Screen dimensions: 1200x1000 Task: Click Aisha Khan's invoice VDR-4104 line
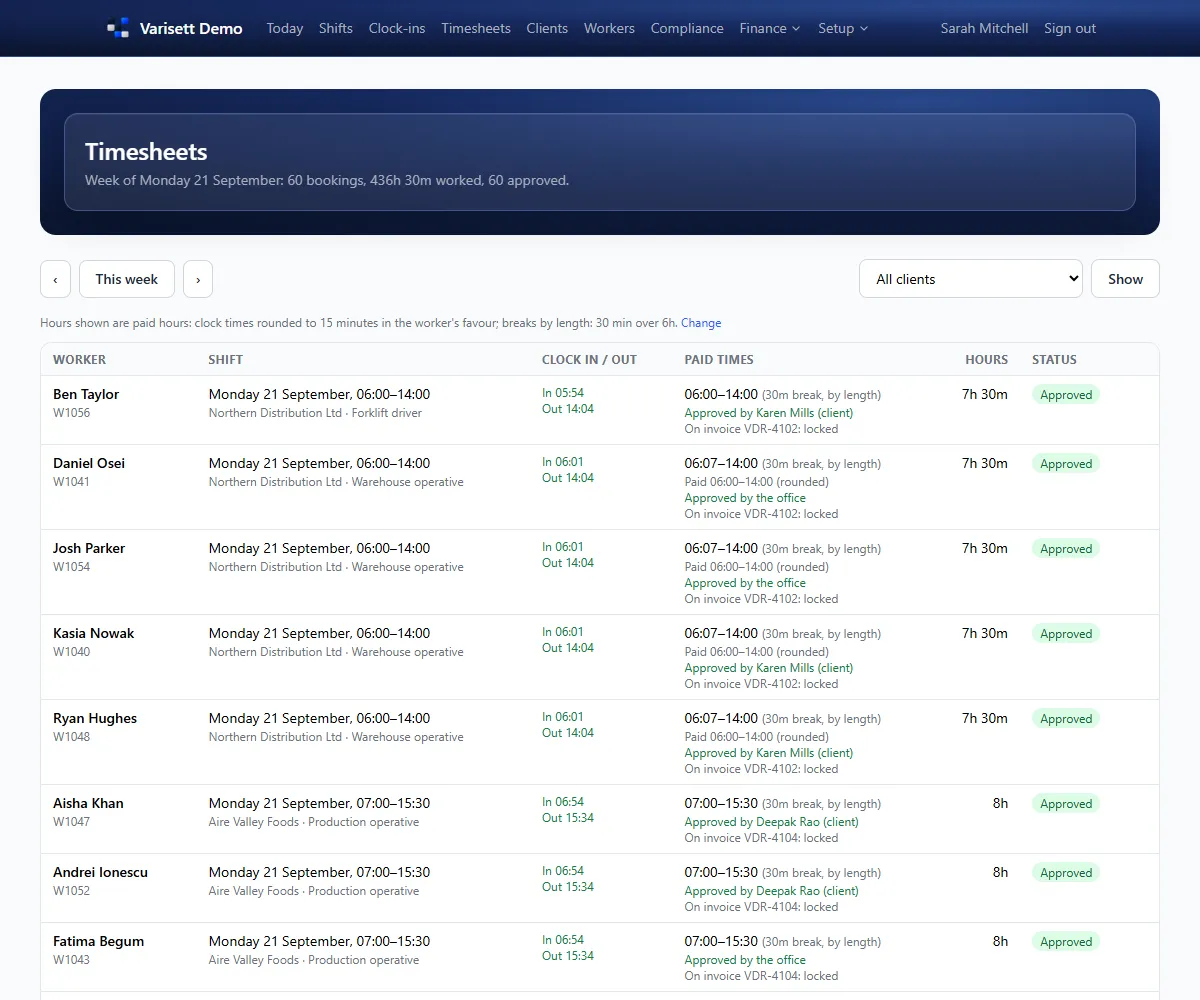pyautogui.click(x=761, y=838)
